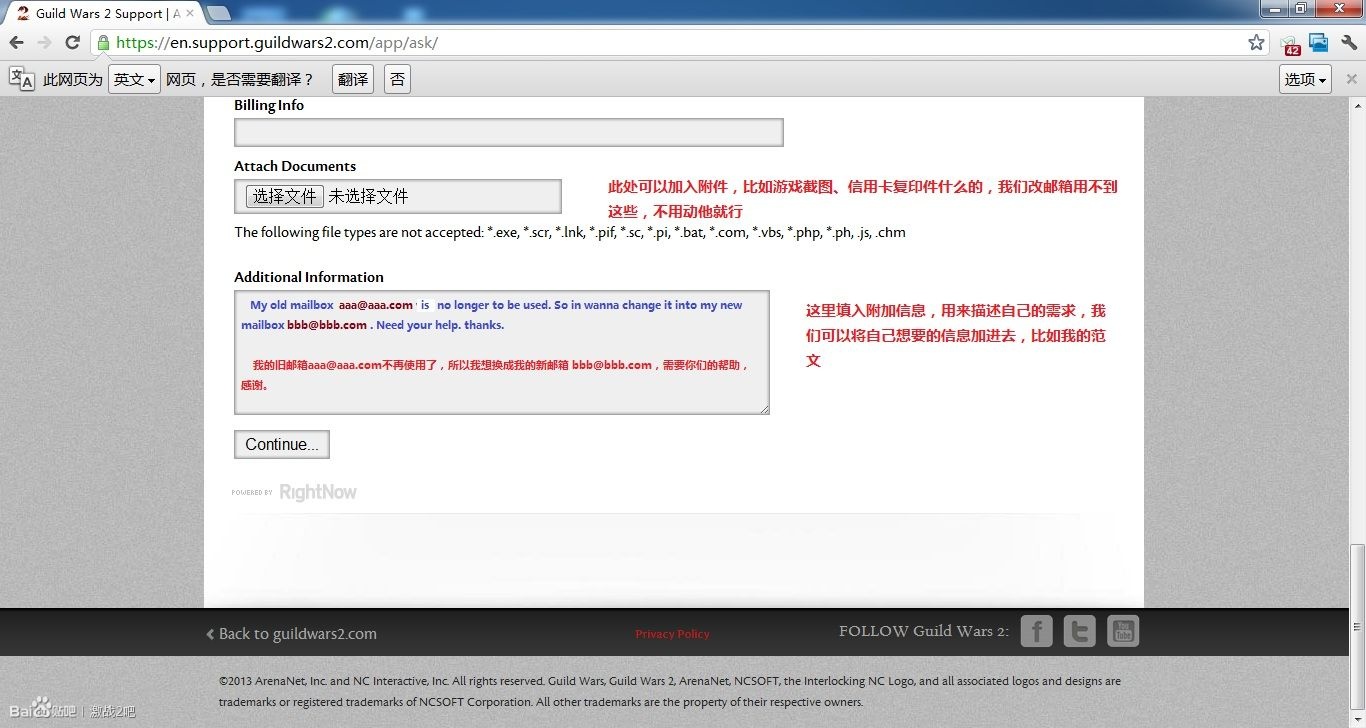
Task: Click the Continue... button
Action: tap(282, 445)
